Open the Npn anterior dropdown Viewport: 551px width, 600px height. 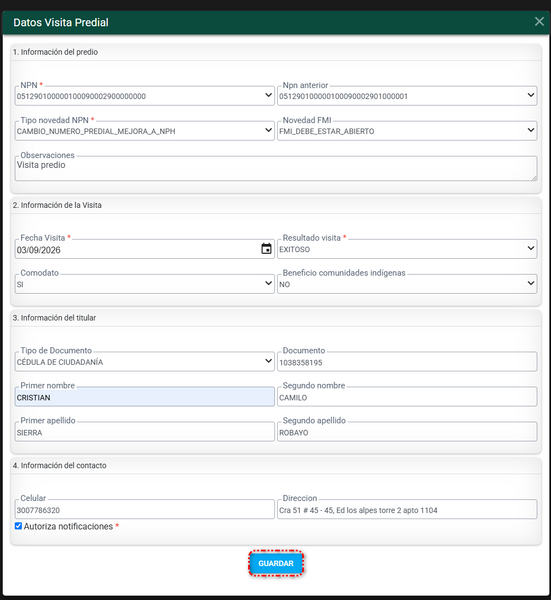click(x=407, y=96)
